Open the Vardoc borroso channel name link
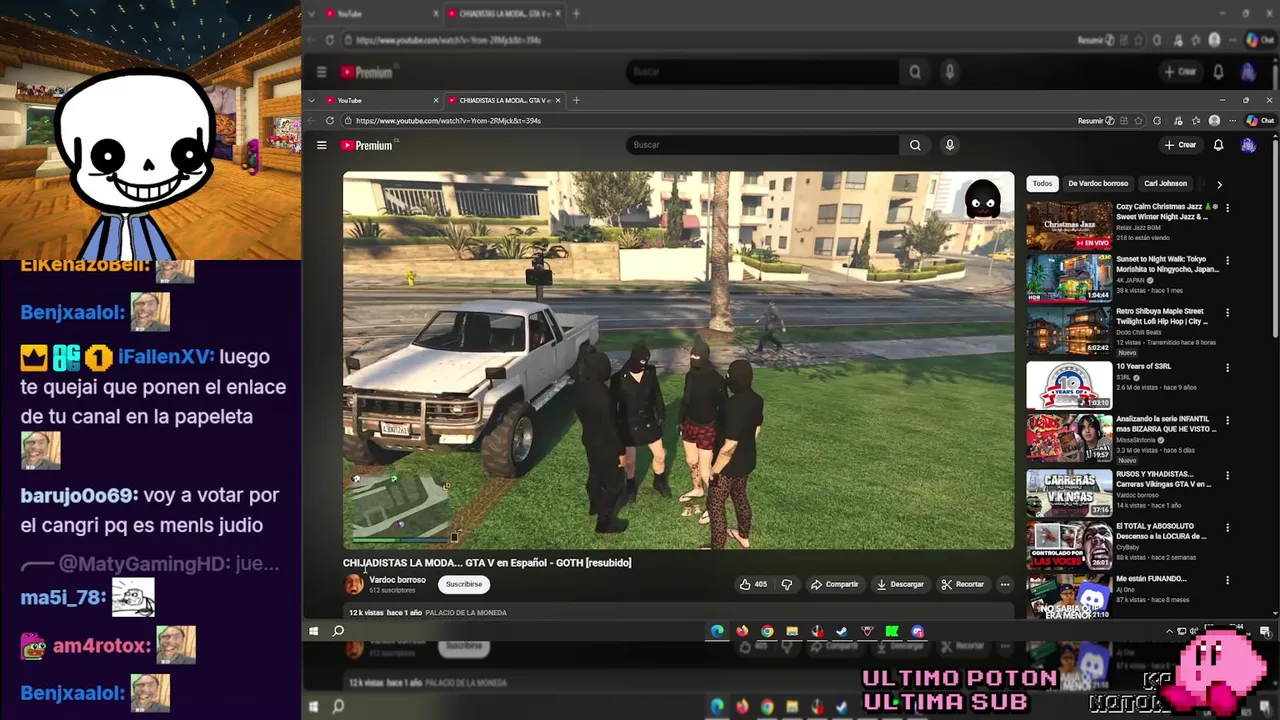The width and height of the screenshot is (1280, 720). pyautogui.click(x=397, y=580)
